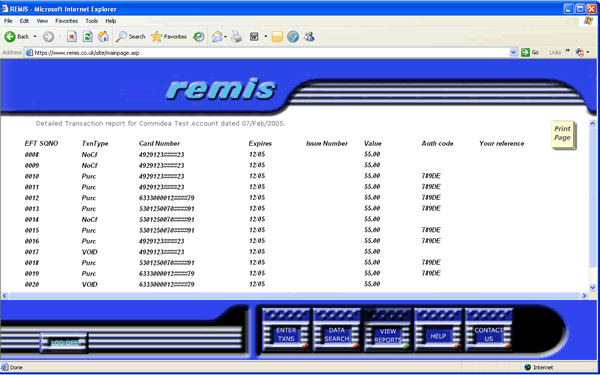Click the horizontal scrollbar right arrow

584,296
